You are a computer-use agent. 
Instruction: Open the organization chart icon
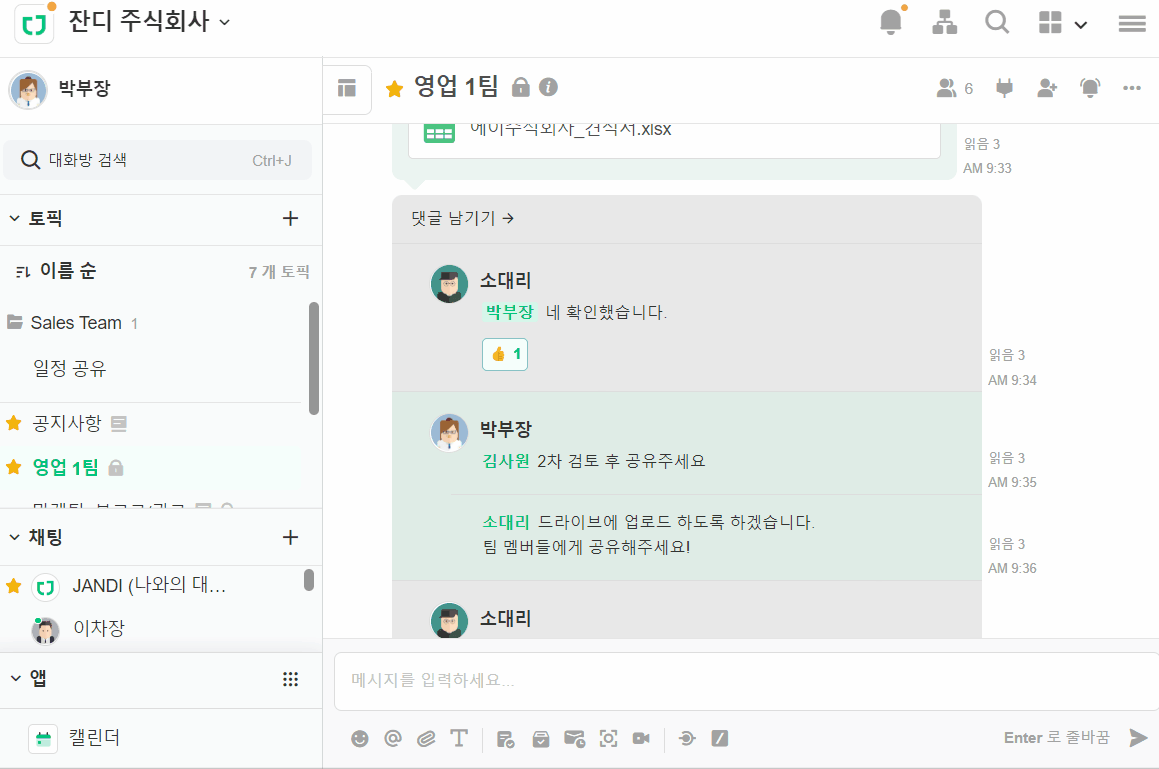(x=944, y=22)
